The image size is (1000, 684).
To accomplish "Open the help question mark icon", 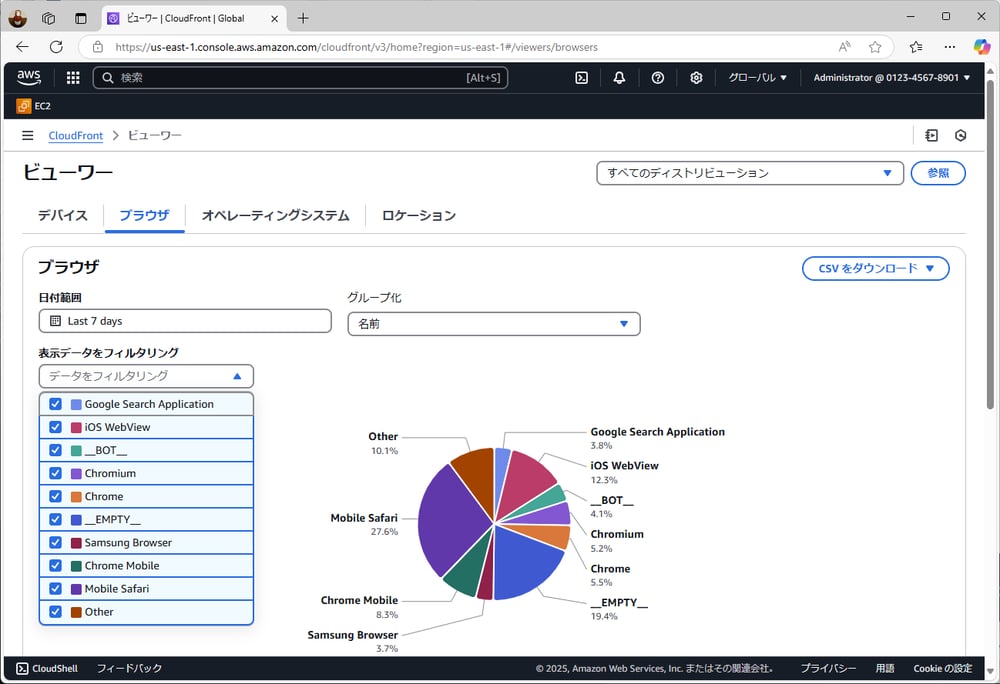I will (x=658, y=78).
